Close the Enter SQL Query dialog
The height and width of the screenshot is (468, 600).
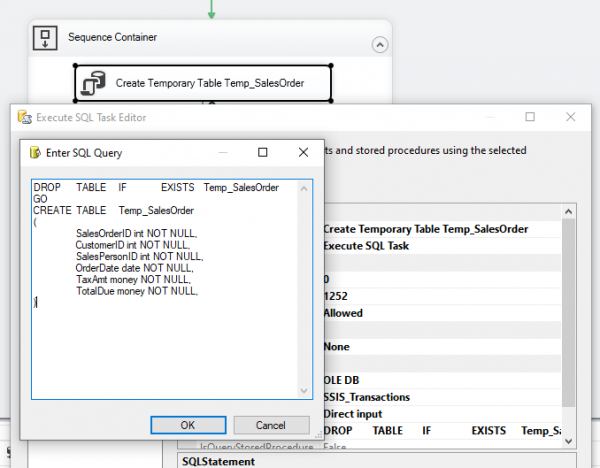[303, 153]
